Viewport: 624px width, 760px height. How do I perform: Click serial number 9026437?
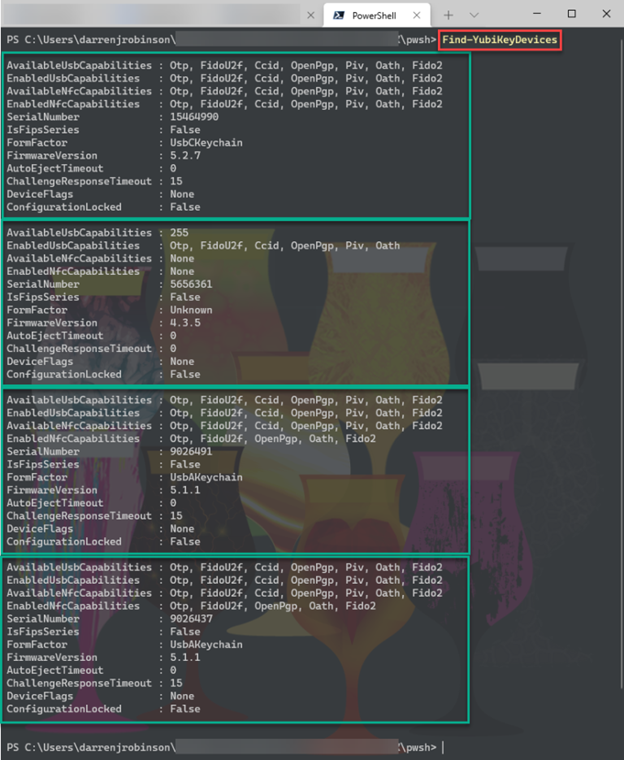tap(191, 618)
